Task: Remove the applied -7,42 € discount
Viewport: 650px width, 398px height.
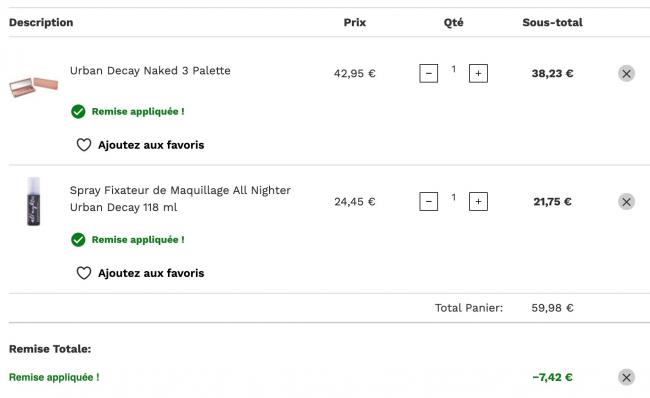Action: [x=626, y=377]
